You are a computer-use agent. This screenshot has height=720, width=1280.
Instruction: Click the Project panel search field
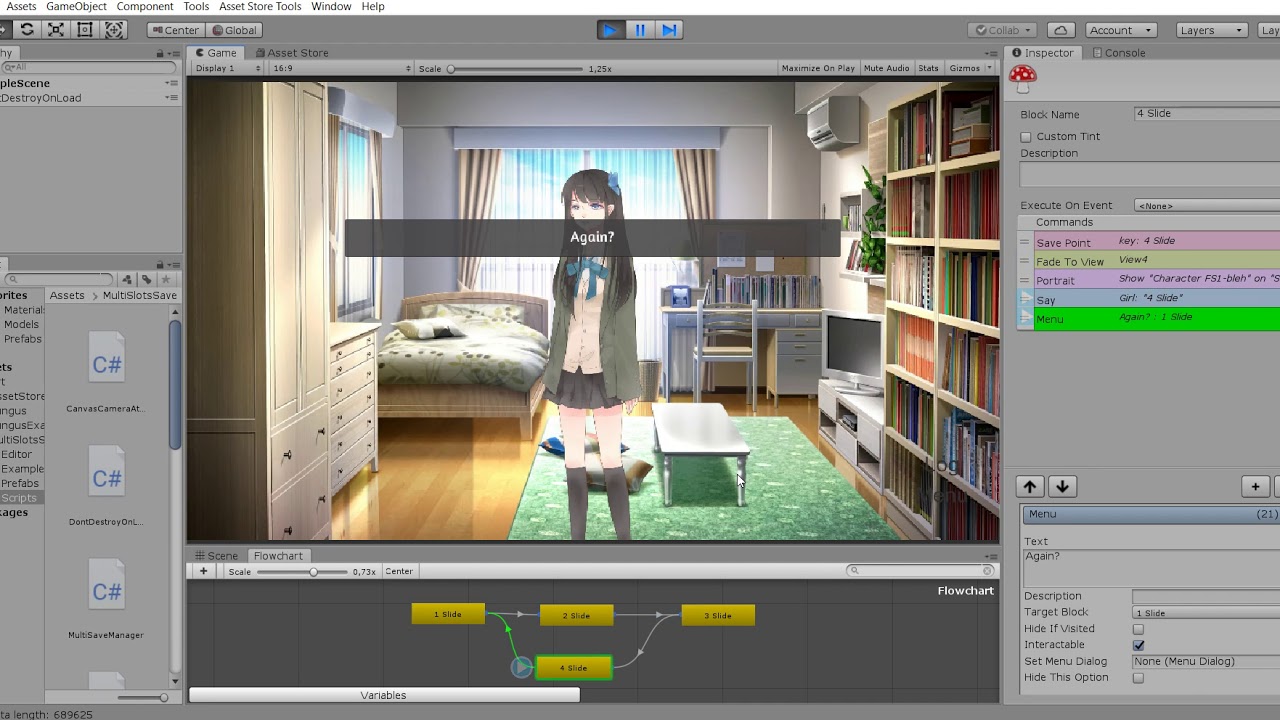[60, 279]
